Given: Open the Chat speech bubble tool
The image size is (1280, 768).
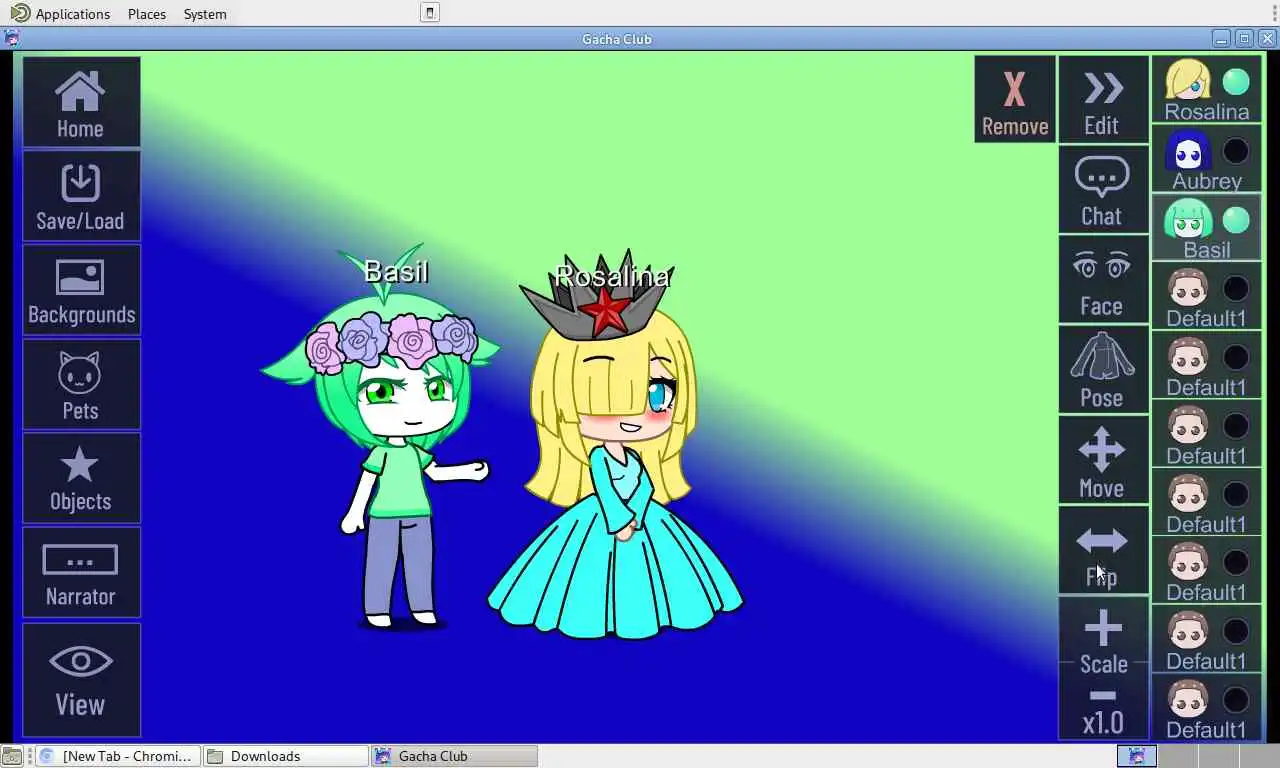Looking at the screenshot, I should point(1103,189).
